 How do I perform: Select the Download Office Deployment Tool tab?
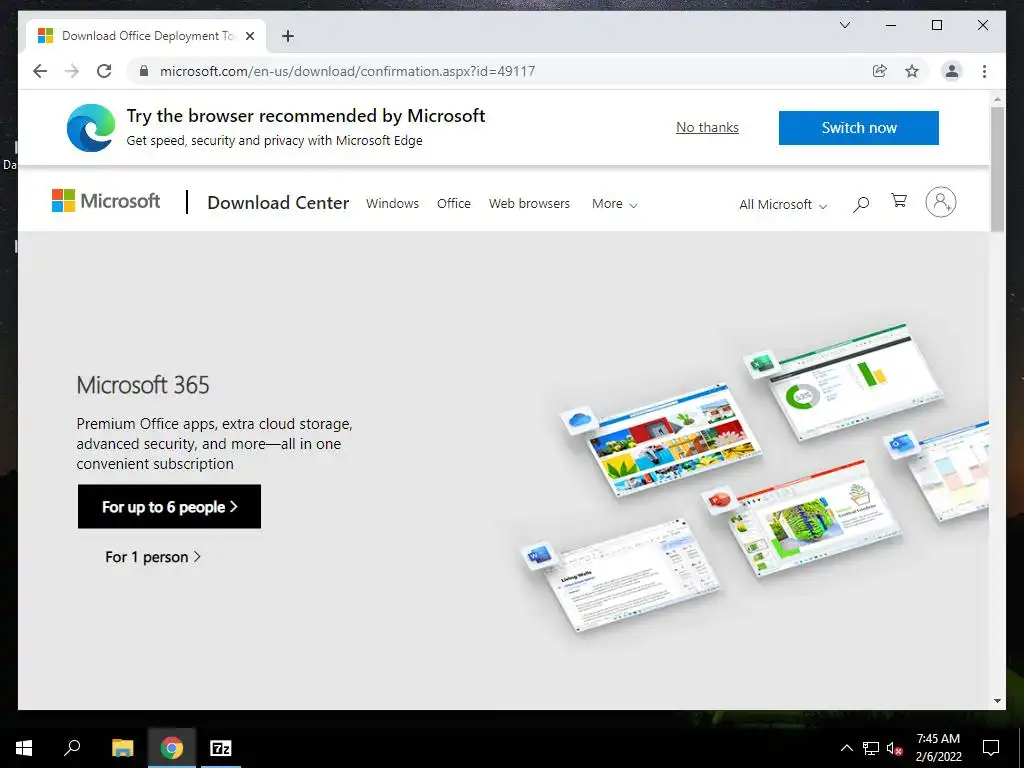(x=147, y=36)
